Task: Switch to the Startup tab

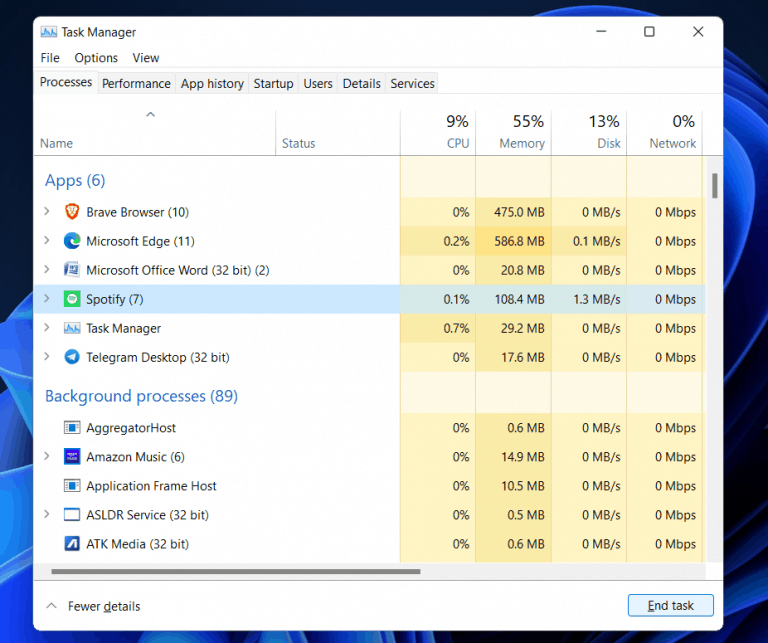Action: pyautogui.click(x=273, y=84)
